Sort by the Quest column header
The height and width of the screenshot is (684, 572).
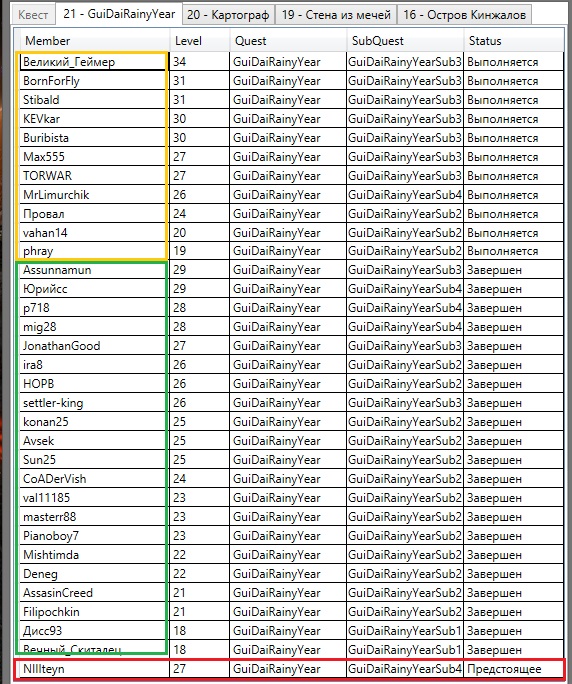(x=288, y=41)
